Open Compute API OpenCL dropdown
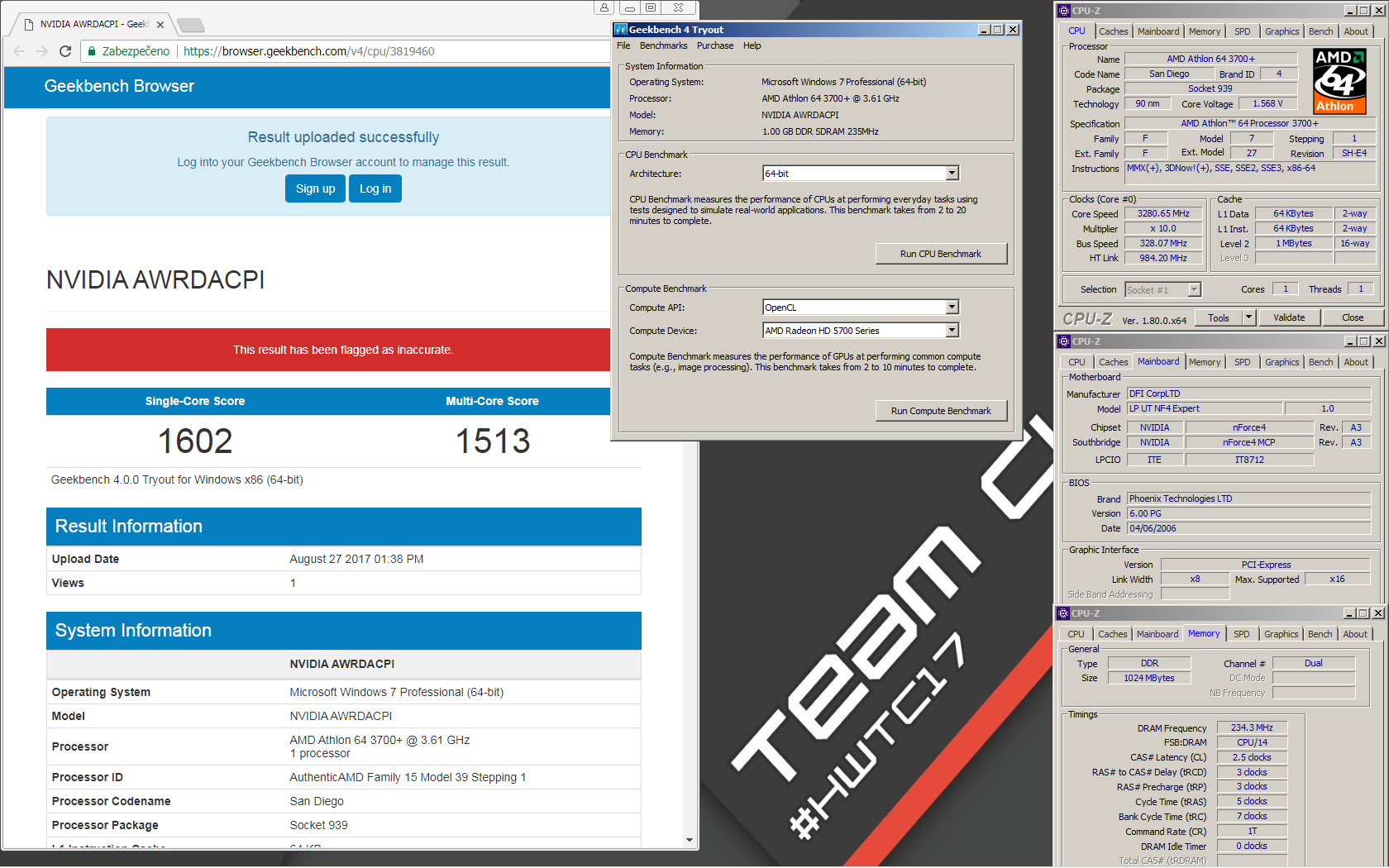Screen dimensions: 1389x868 (952, 308)
